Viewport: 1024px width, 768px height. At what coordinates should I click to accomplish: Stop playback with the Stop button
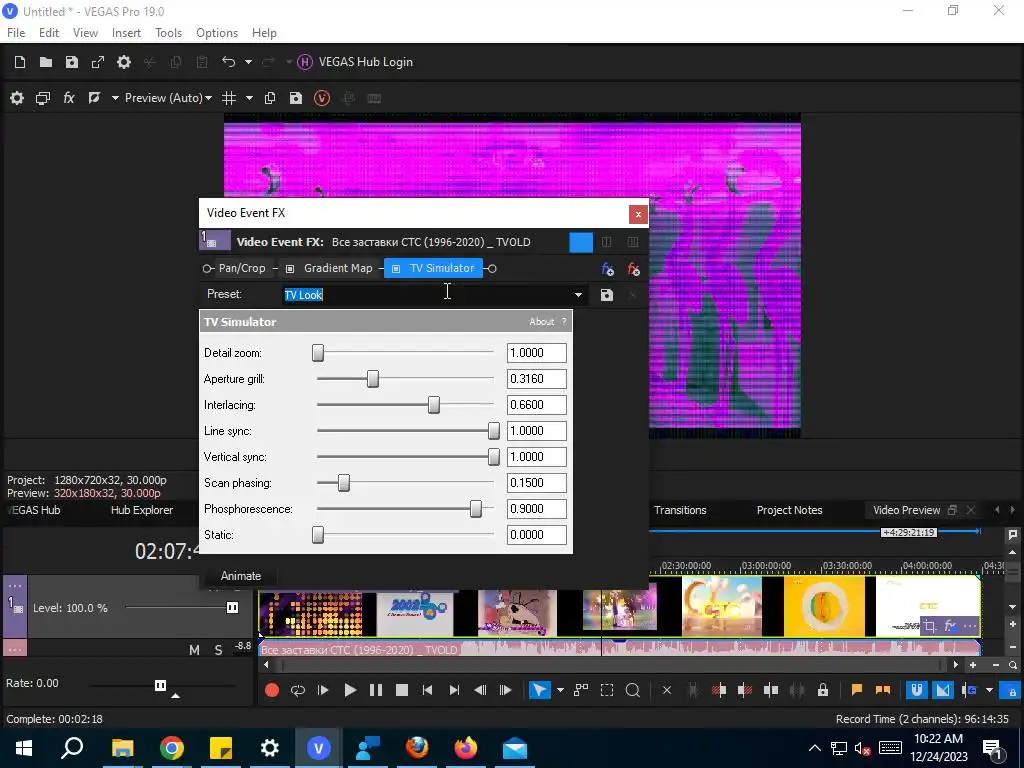tap(402, 690)
